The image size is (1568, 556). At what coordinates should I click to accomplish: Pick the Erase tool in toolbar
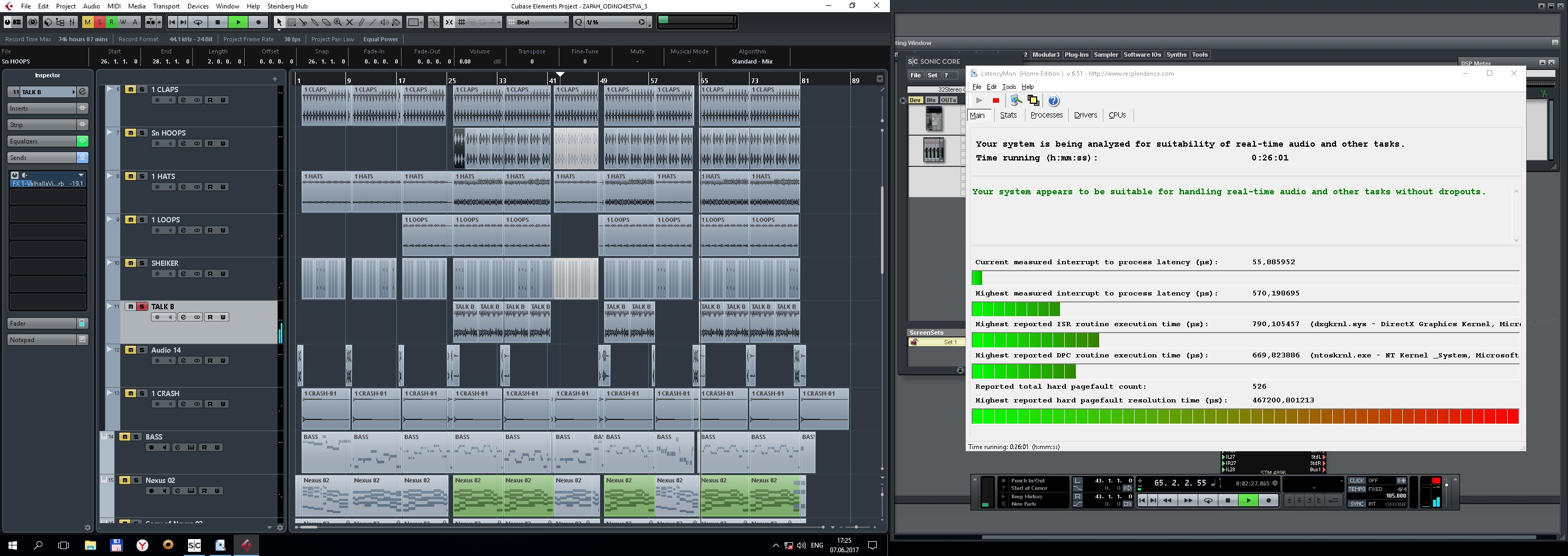(326, 23)
